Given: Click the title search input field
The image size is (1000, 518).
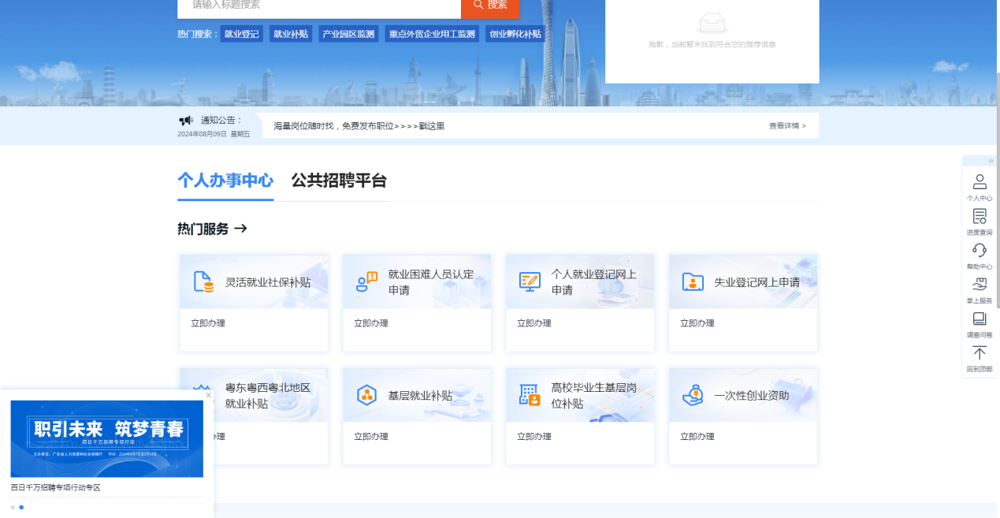Looking at the screenshot, I should 318,5.
